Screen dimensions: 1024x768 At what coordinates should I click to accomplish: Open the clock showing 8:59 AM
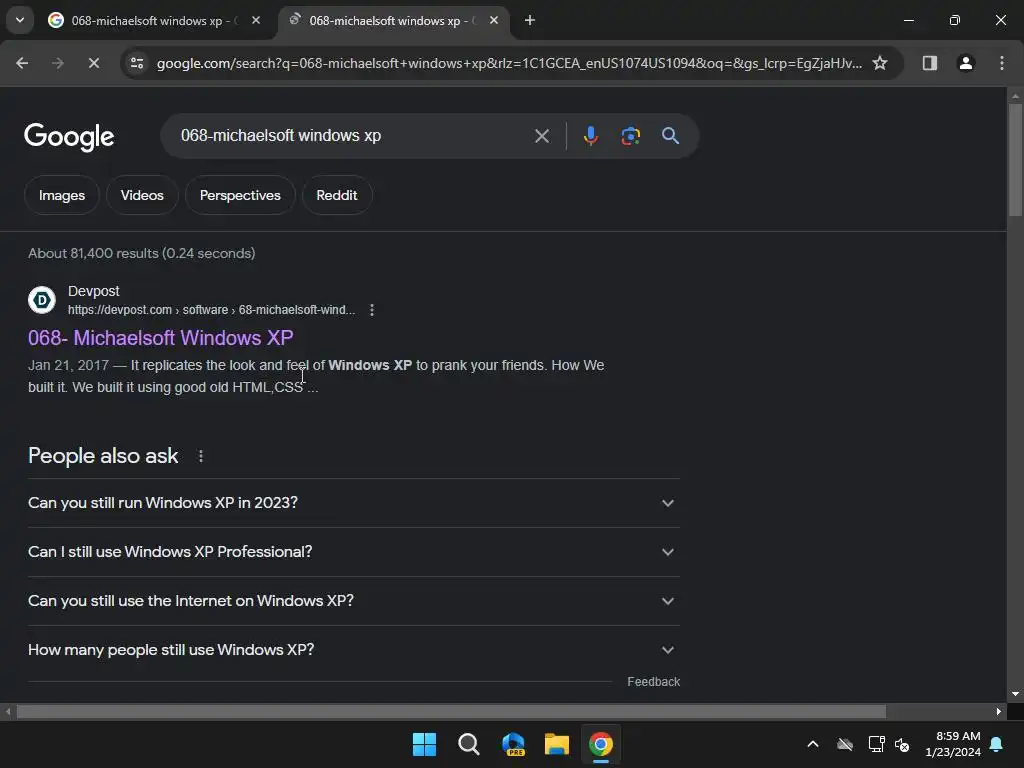click(x=953, y=744)
